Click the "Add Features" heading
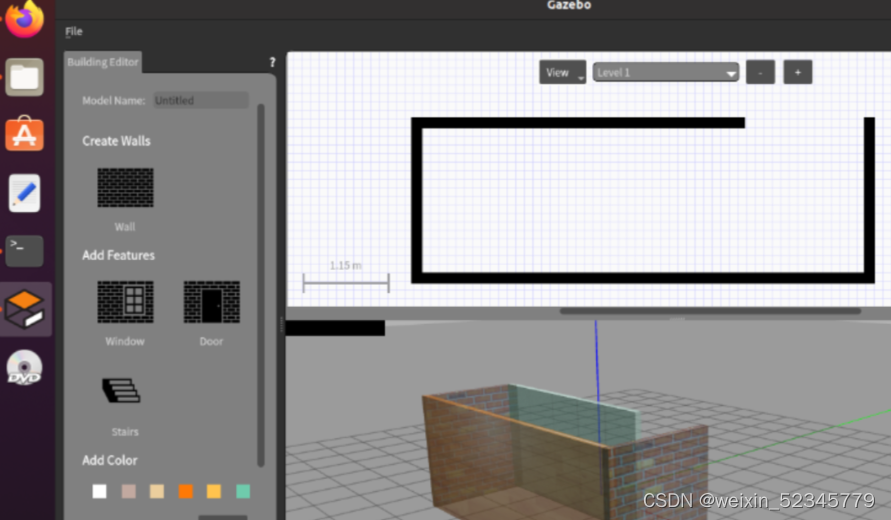 118,255
